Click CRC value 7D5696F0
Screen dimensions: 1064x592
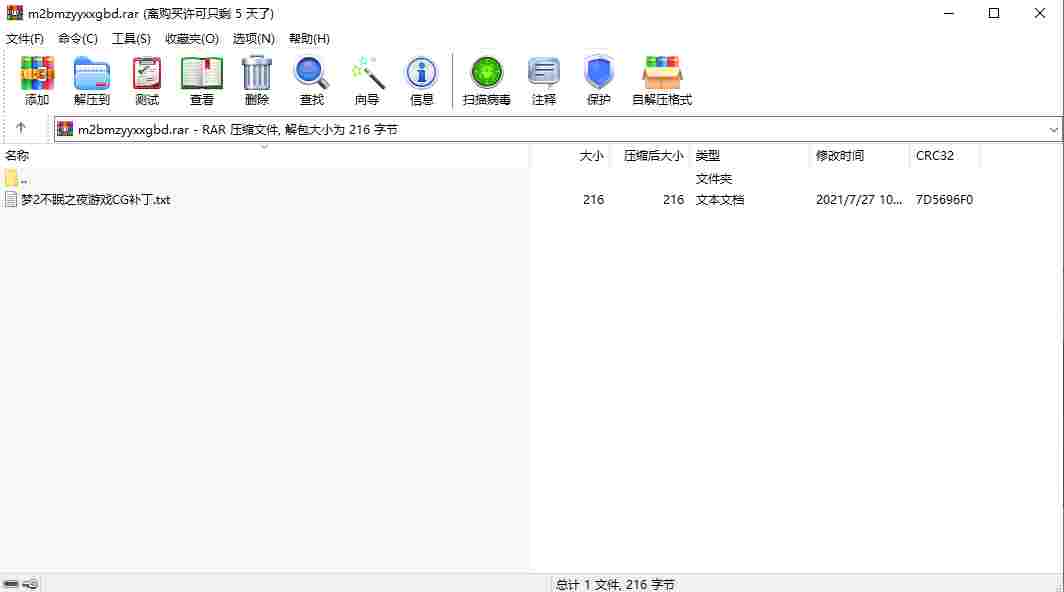(944, 200)
